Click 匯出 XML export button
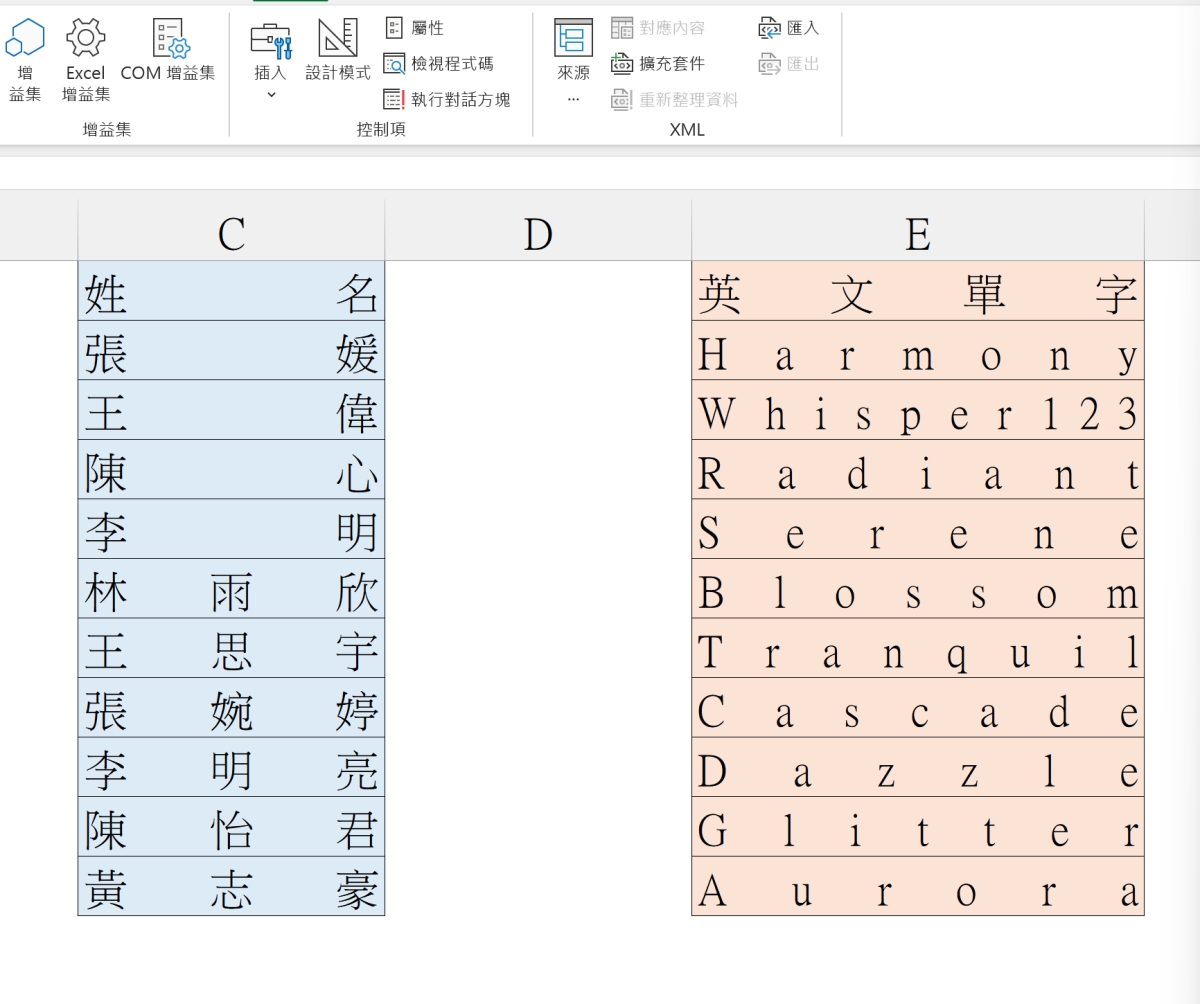1200x1004 pixels. pos(789,64)
